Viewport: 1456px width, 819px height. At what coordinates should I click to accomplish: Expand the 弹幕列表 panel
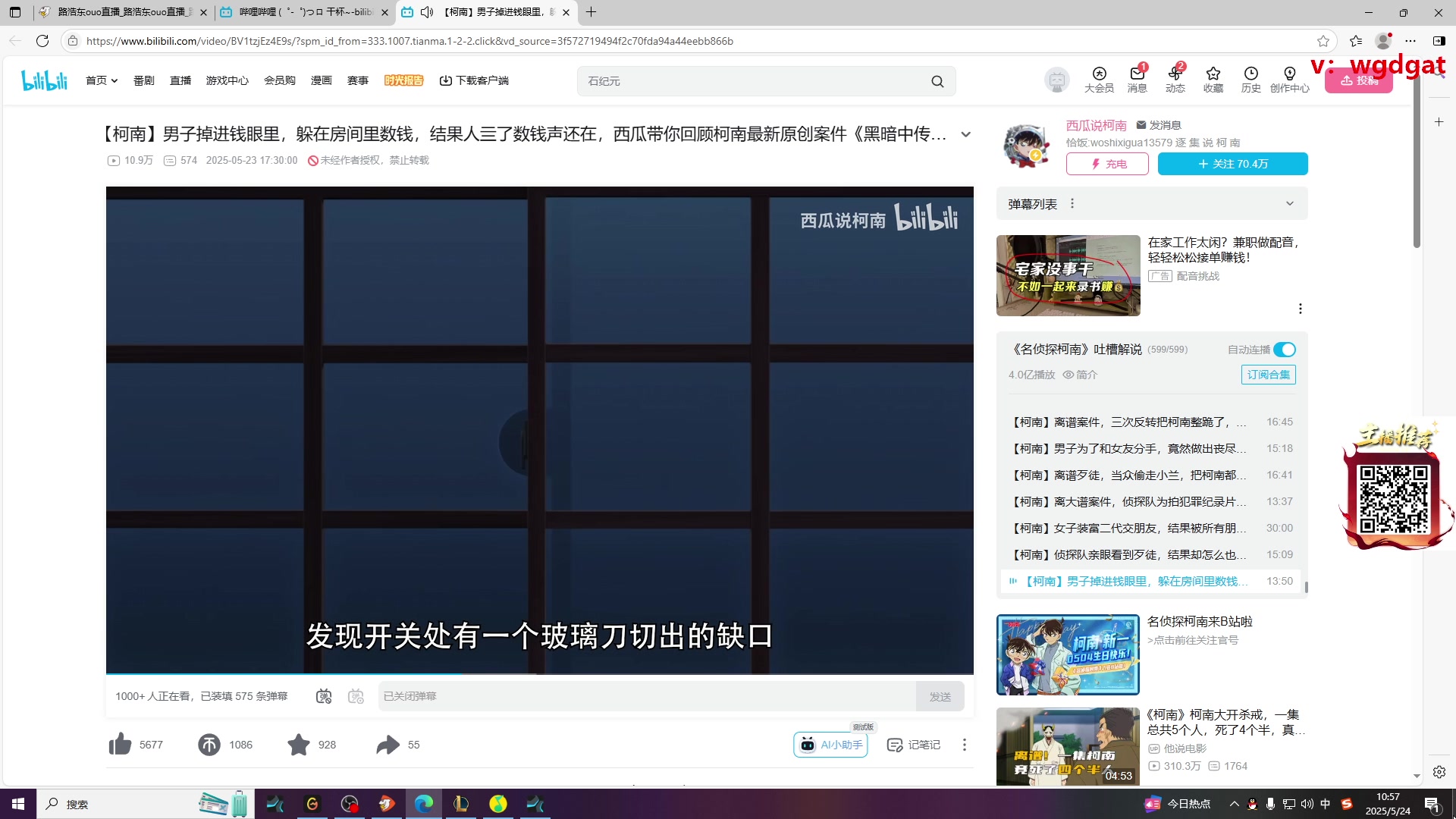(x=1289, y=203)
